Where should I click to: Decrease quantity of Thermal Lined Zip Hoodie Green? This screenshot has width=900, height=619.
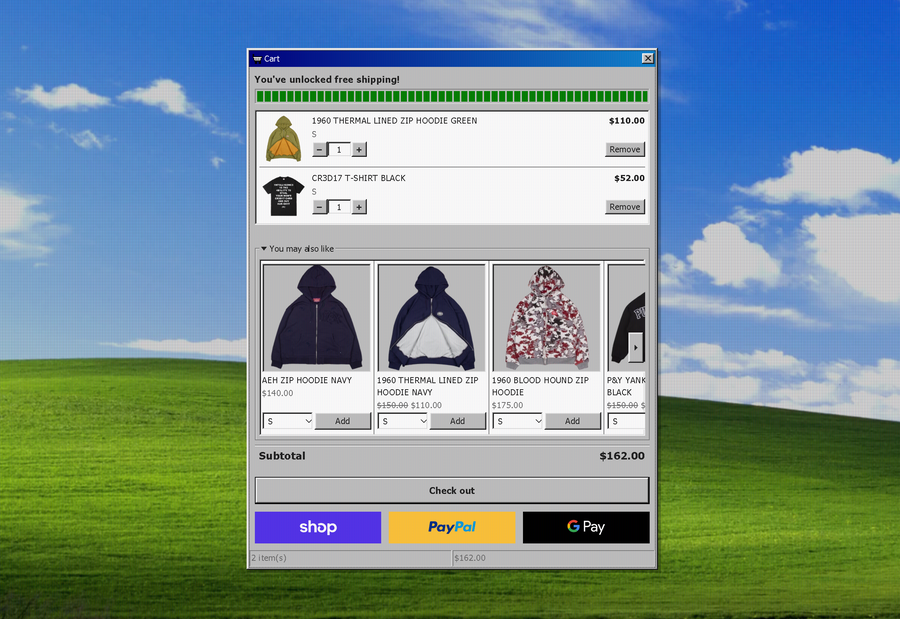pos(320,149)
